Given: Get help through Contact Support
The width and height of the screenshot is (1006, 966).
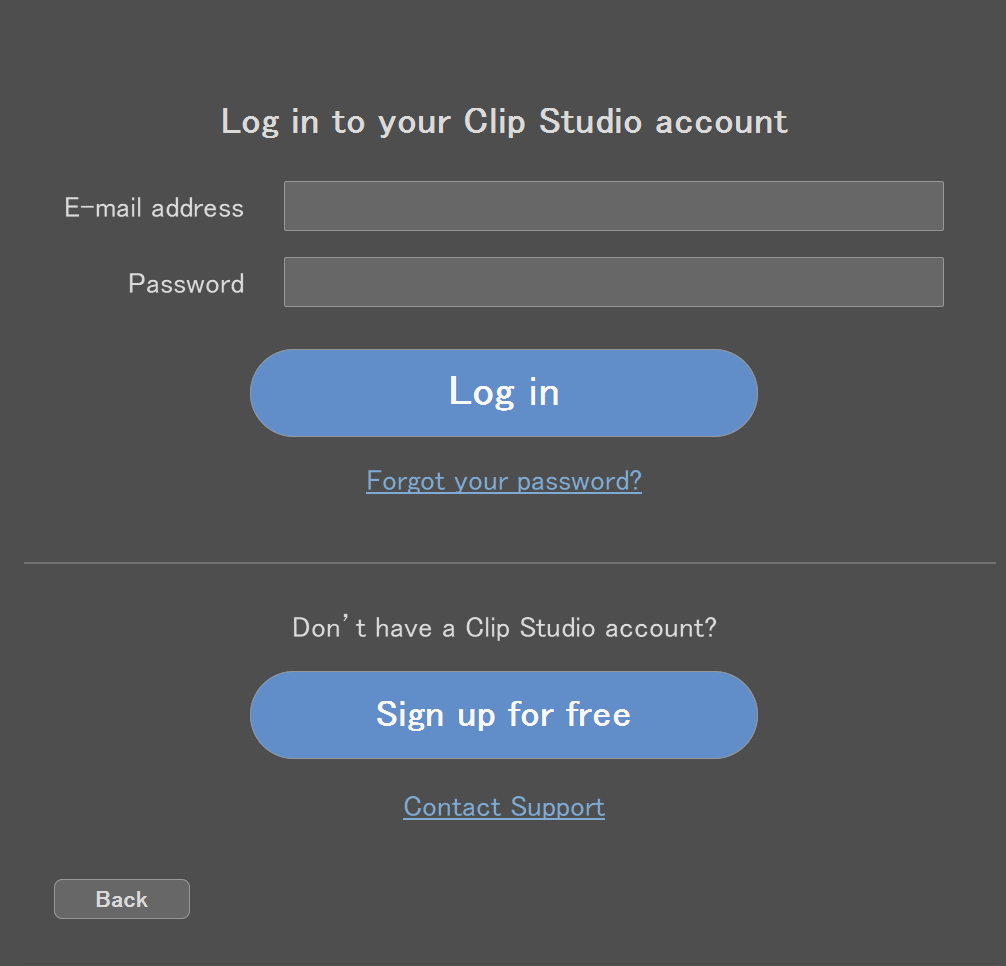Looking at the screenshot, I should 504,807.
